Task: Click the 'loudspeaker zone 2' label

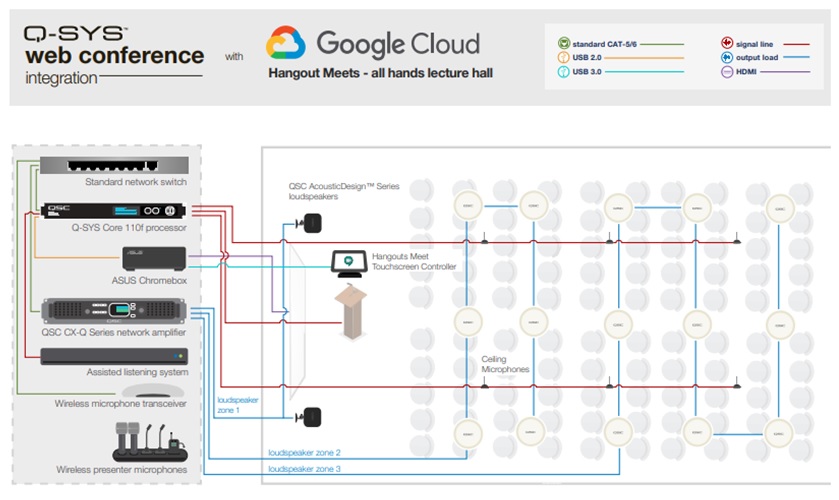Action: click(304, 453)
